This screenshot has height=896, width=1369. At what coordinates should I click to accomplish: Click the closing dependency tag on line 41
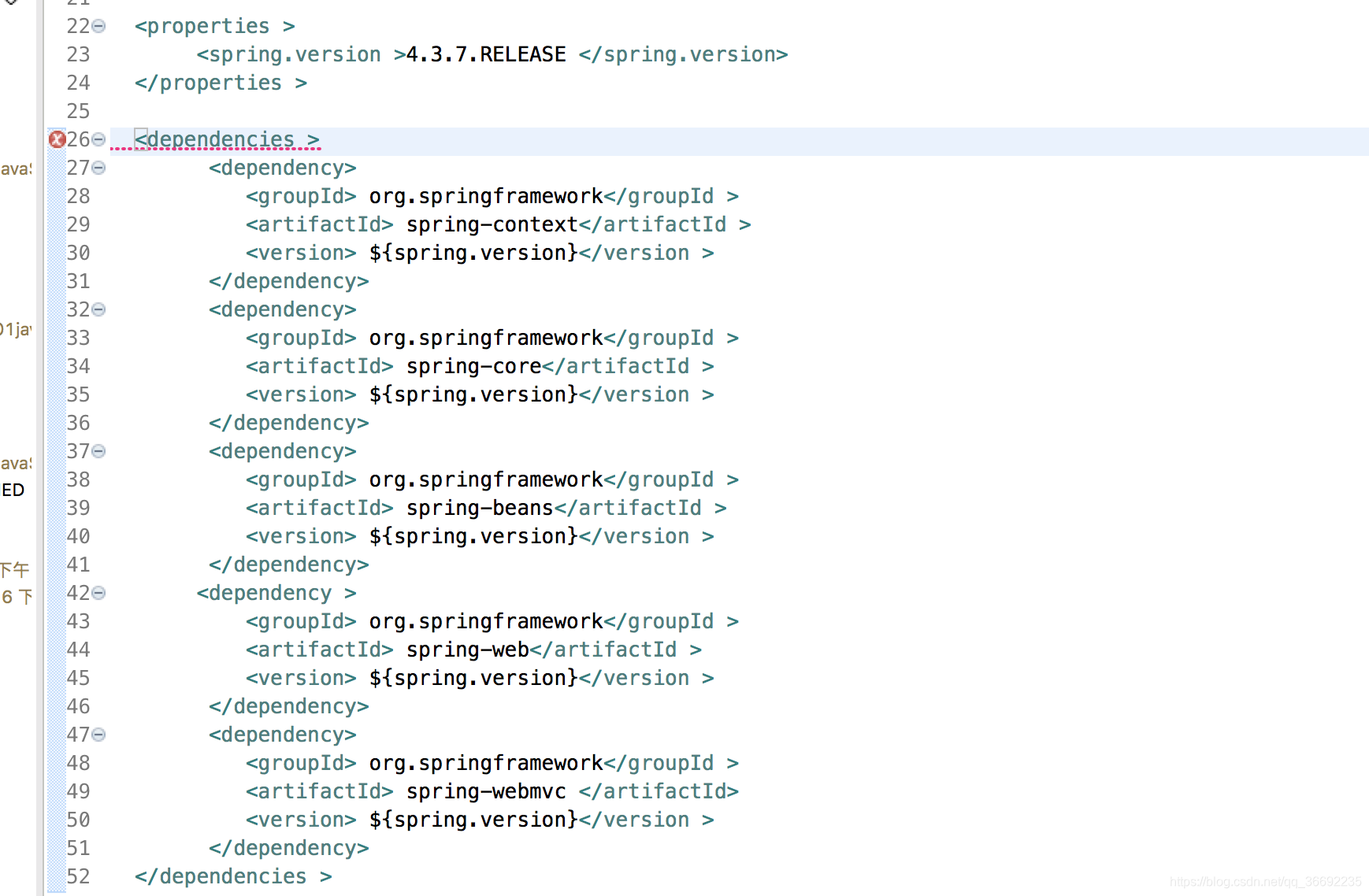pos(288,565)
